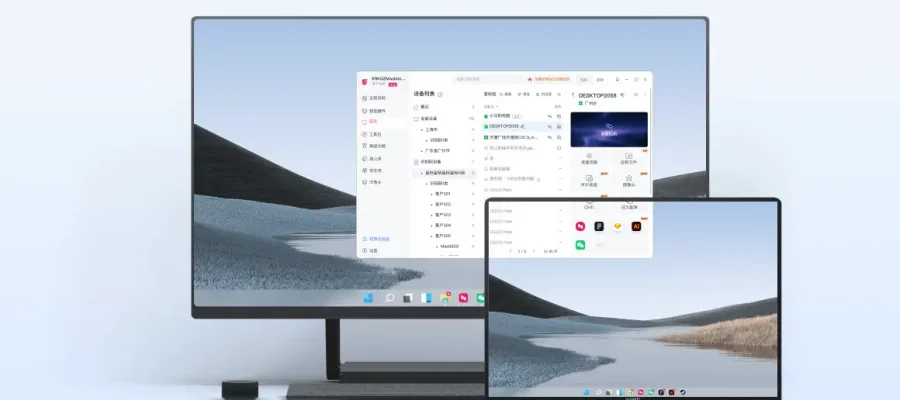Click the DESKTOP2098 remote desktop preview thumbnail
Image resolution: width=900 pixels, height=400 pixels.
tap(608, 129)
